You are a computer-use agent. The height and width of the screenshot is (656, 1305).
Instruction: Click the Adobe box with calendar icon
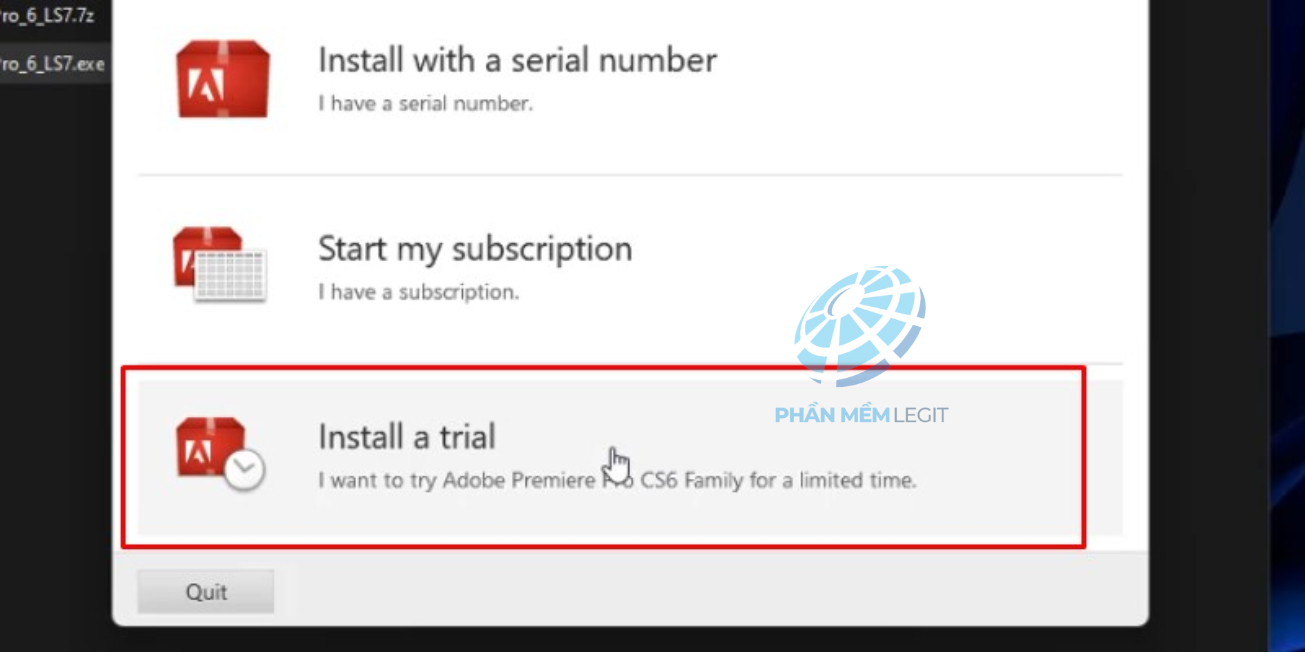(x=220, y=264)
